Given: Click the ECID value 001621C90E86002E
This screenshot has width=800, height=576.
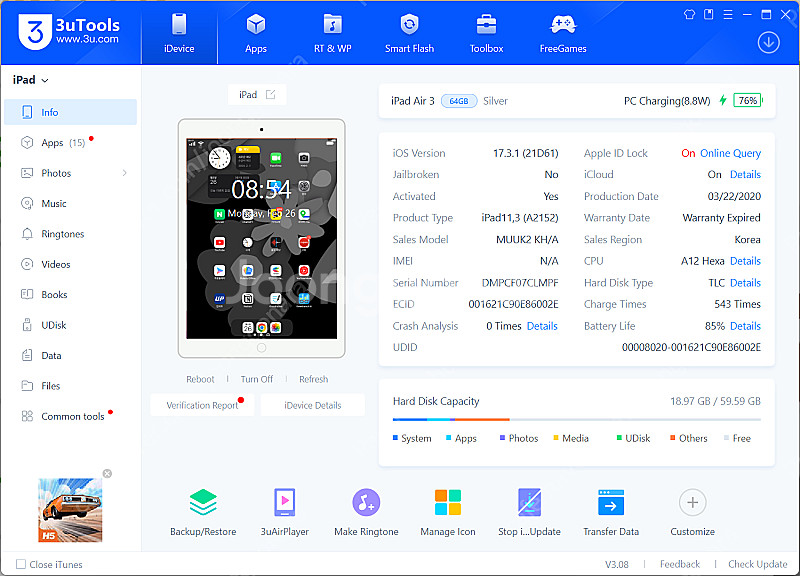Looking at the screenshot, I should click(x=513, y=305).
